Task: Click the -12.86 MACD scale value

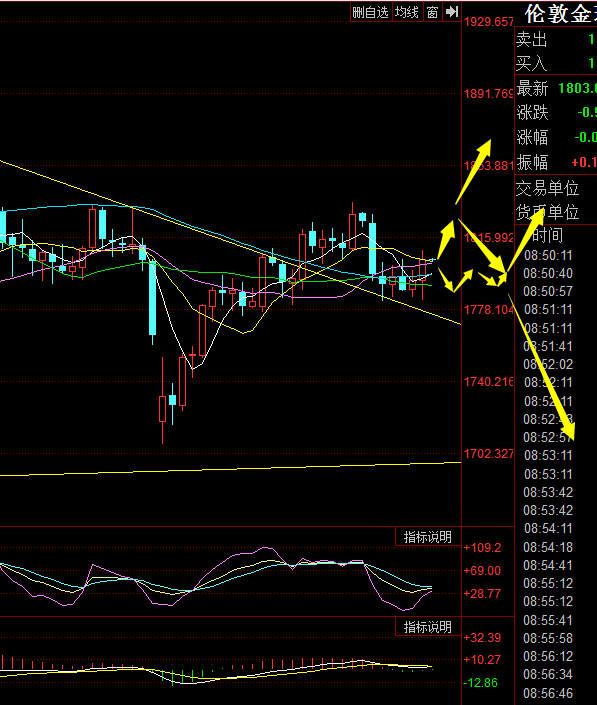Action: click(481, 683)
